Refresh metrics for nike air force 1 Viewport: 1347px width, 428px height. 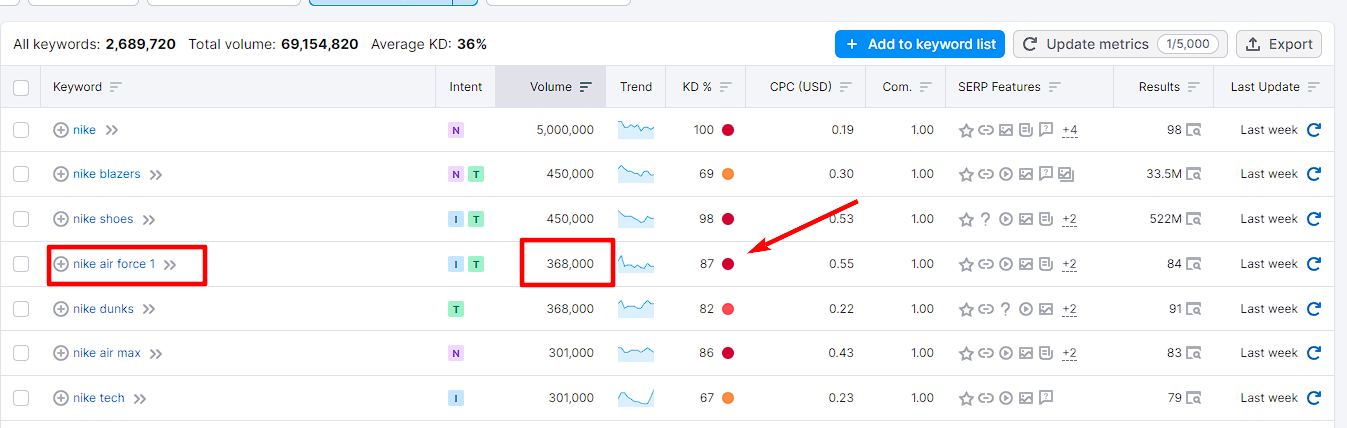(x=1314, y=264)
